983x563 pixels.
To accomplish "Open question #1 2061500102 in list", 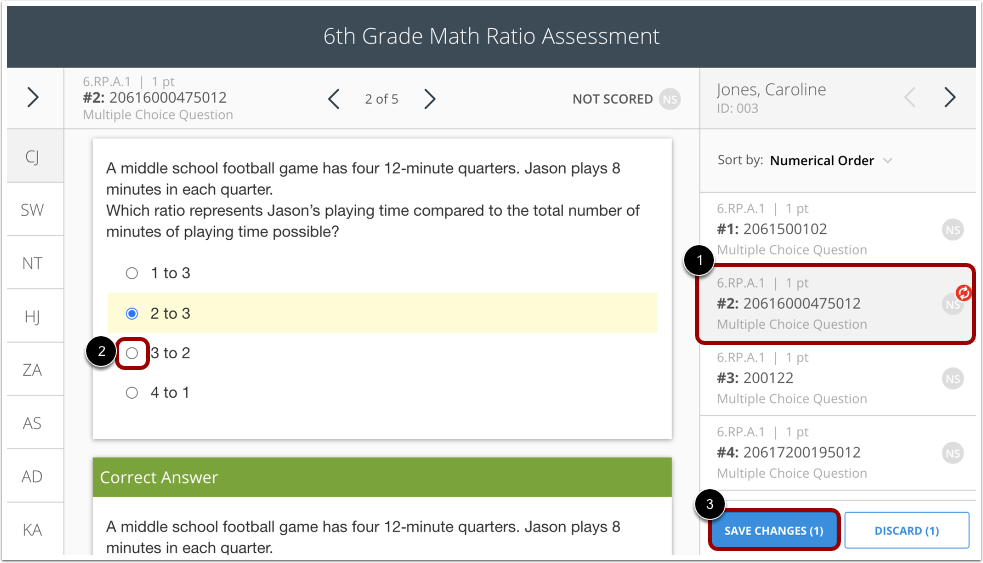I will click(x=838, y=229).
